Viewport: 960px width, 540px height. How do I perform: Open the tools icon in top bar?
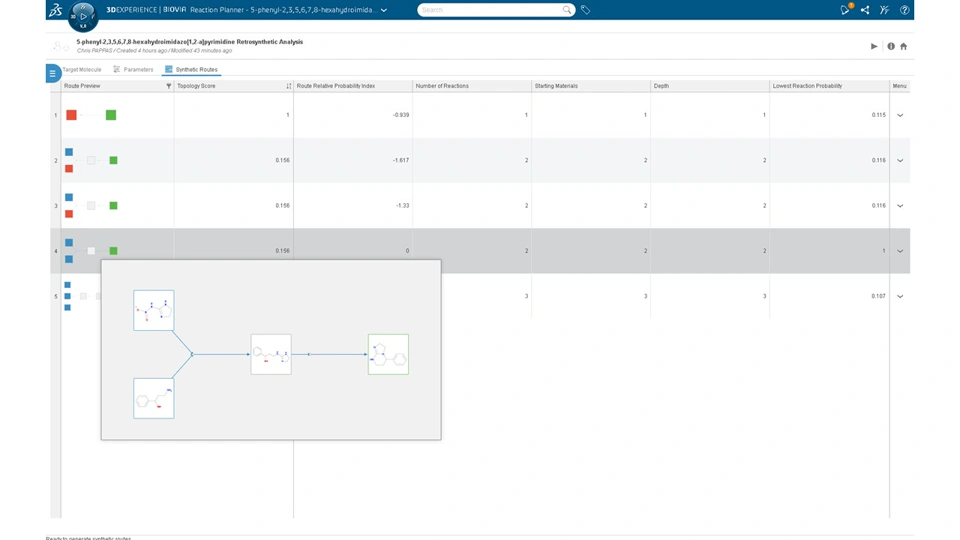[884, 10]
